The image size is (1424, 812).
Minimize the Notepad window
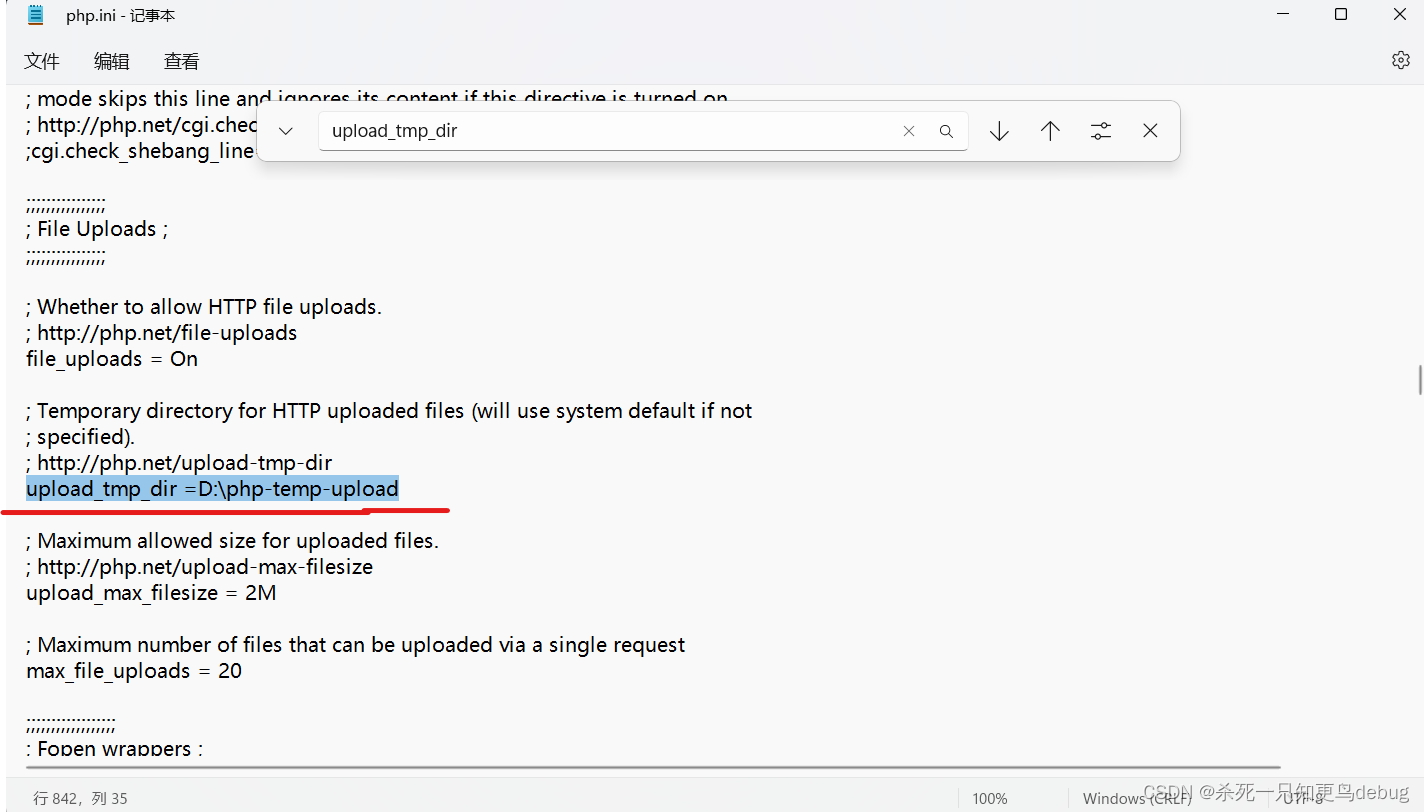pyautogui.click(x=1285, y=14)
